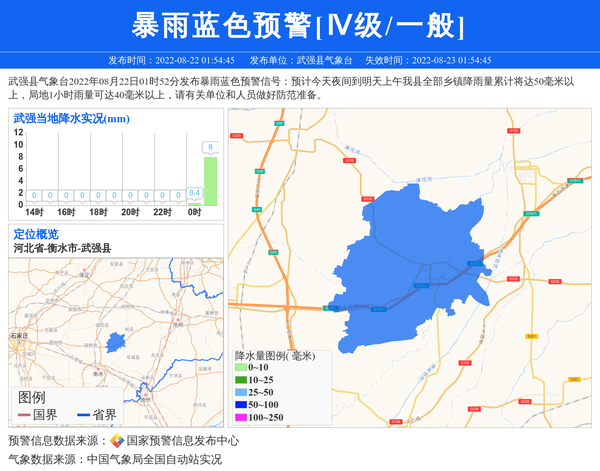This screenshot has height=471, width=600.
Task: Click the 100~250 legend range text
Action: 266,417
